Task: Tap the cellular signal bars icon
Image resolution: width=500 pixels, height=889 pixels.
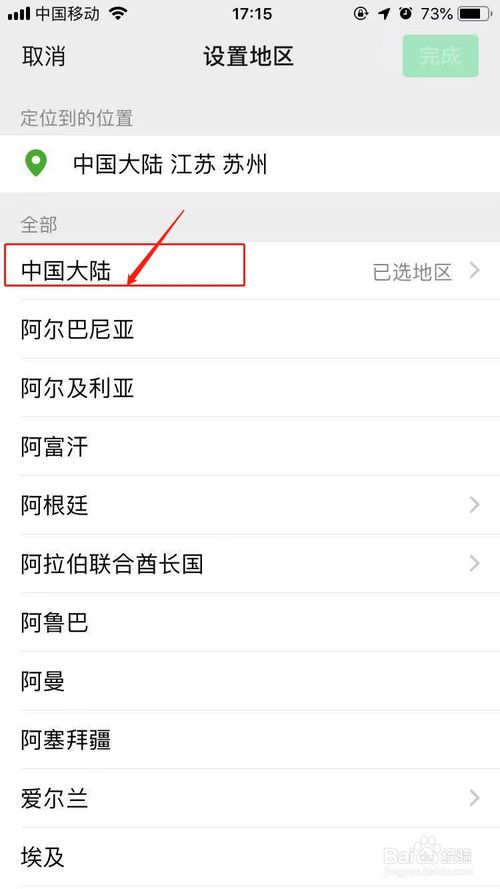Action: 19,14
